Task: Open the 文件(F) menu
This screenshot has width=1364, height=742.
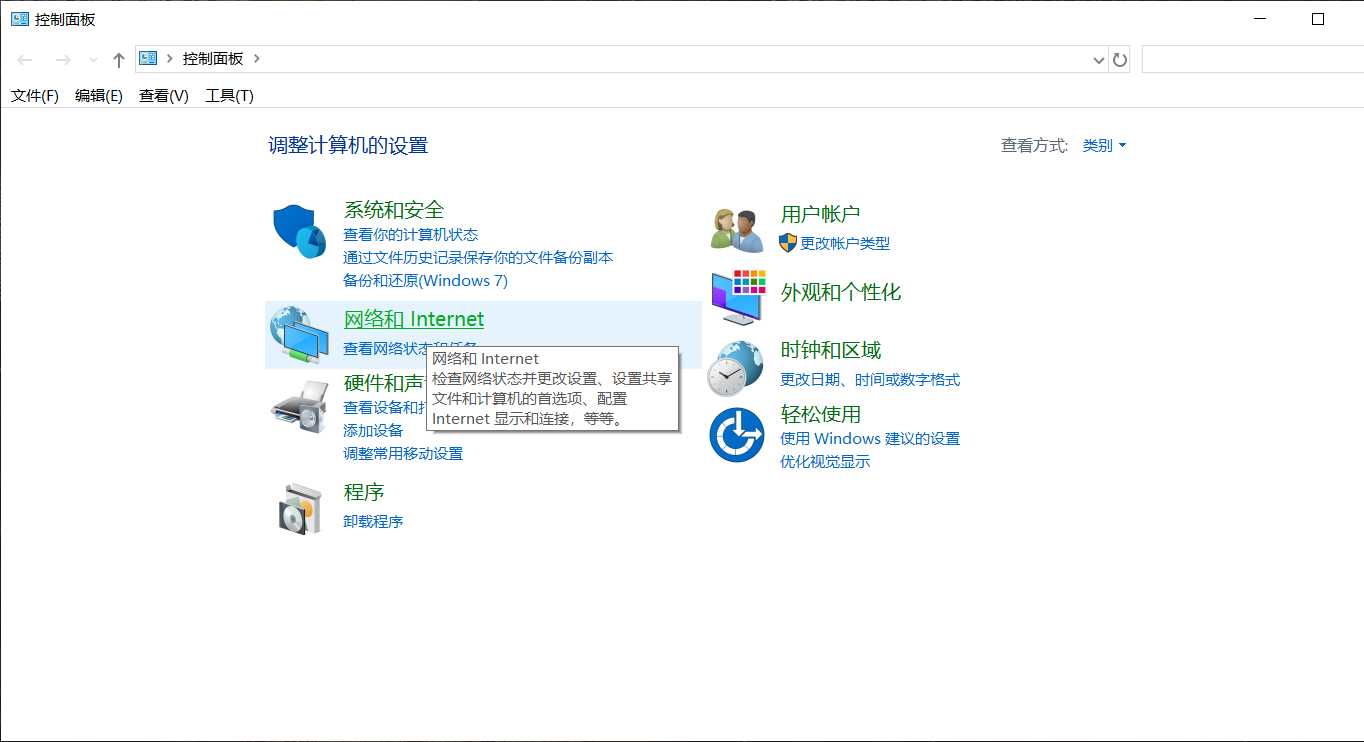Action: [35, 96]
